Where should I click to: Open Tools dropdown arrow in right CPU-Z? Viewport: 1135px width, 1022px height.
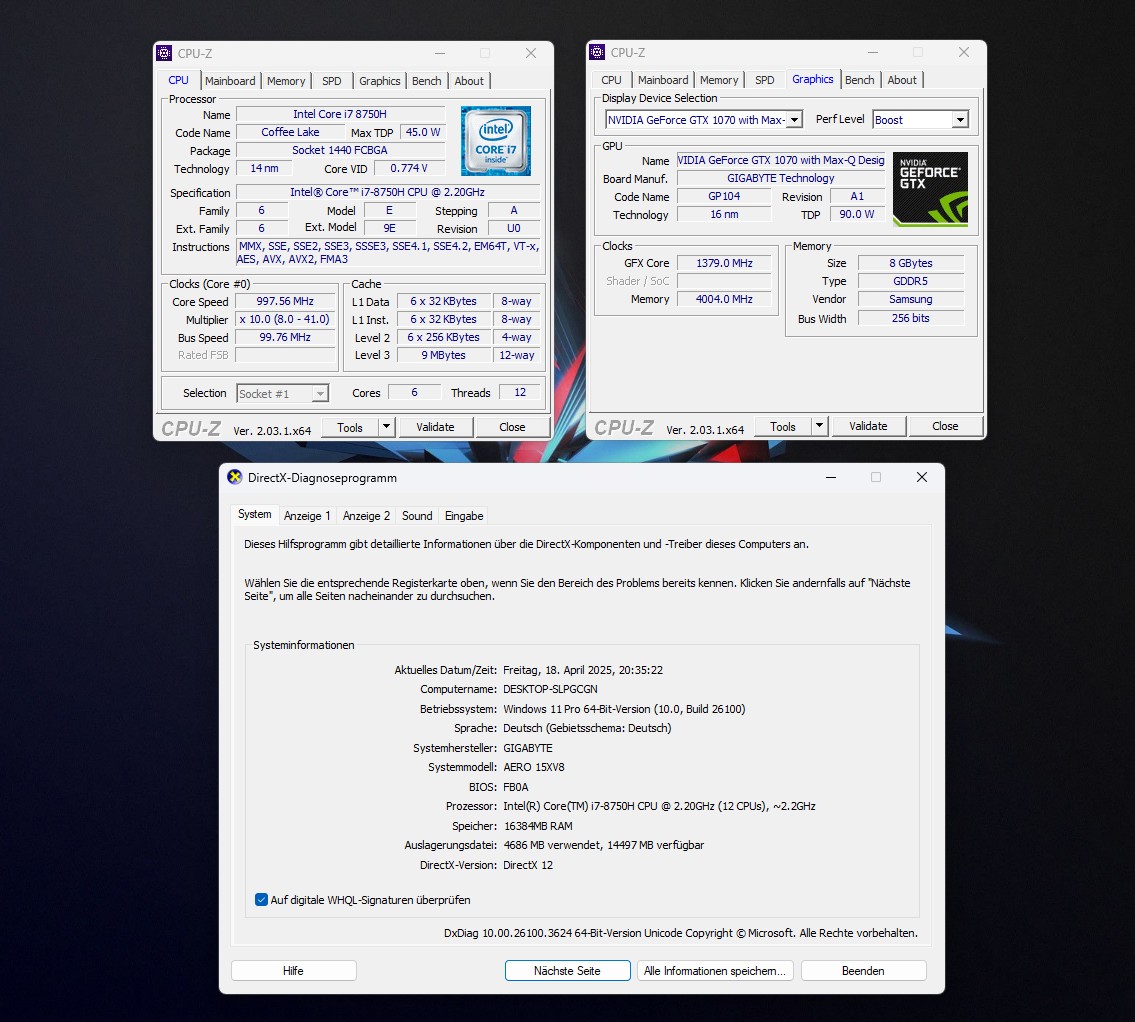coord(819,426)
